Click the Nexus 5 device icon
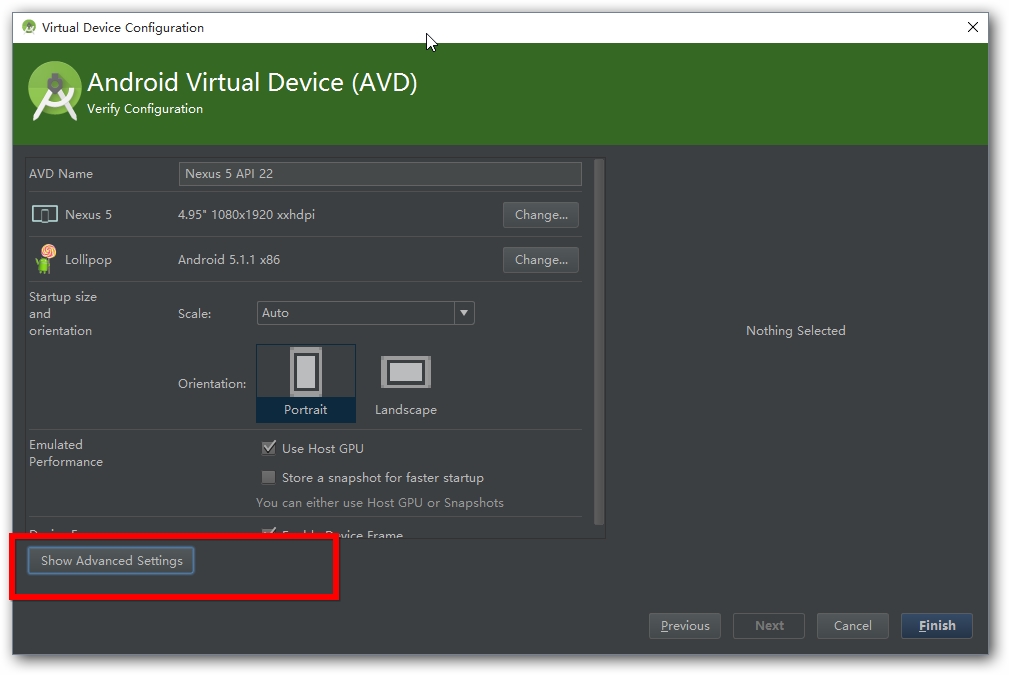 tap(44, 214)
